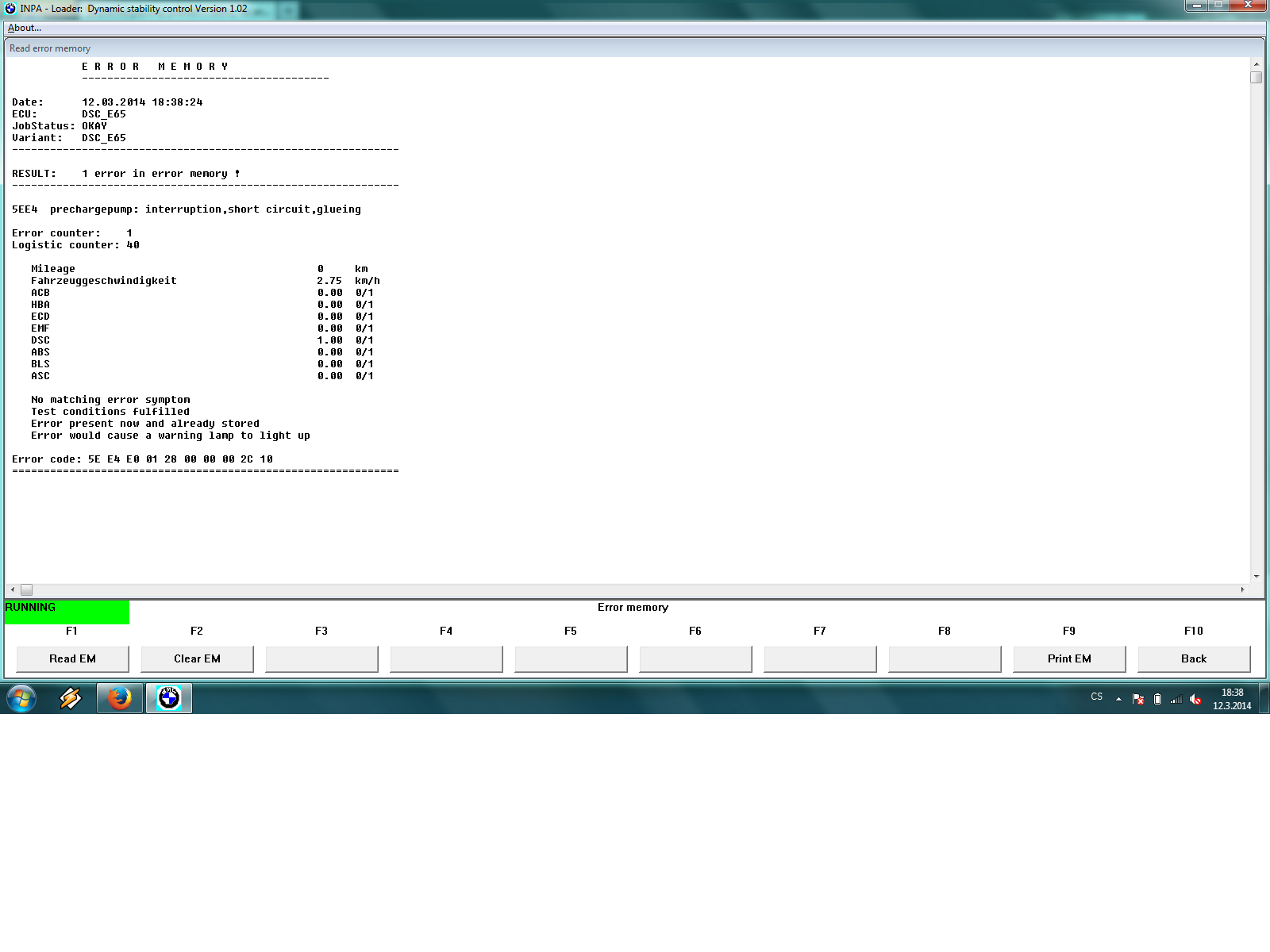Screen dimensions: 1270x952
Task: Click the 'DSC' row with value 1.00
Action: point(202,340)
